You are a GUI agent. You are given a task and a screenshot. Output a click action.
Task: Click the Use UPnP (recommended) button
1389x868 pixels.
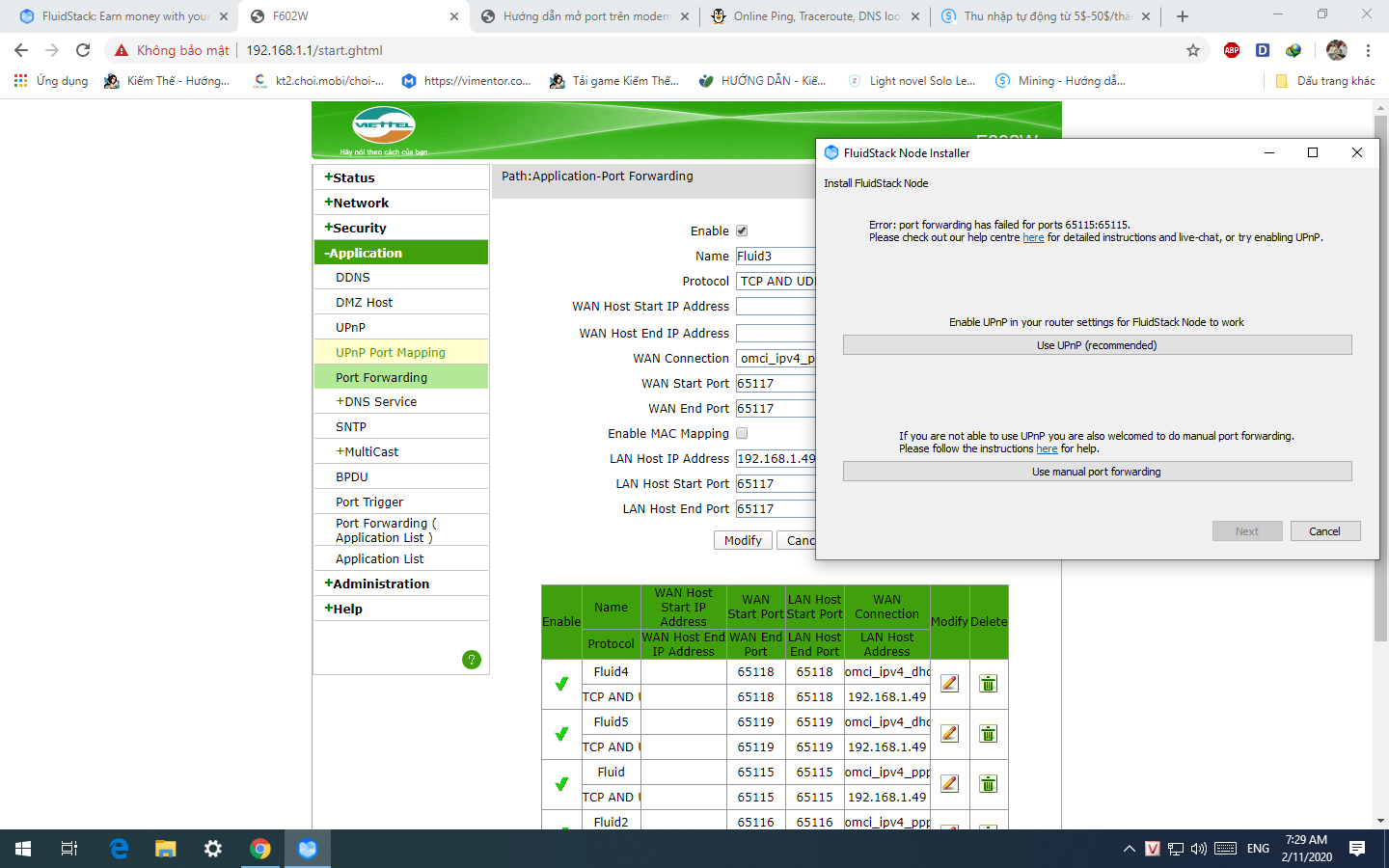(1097, 345)
